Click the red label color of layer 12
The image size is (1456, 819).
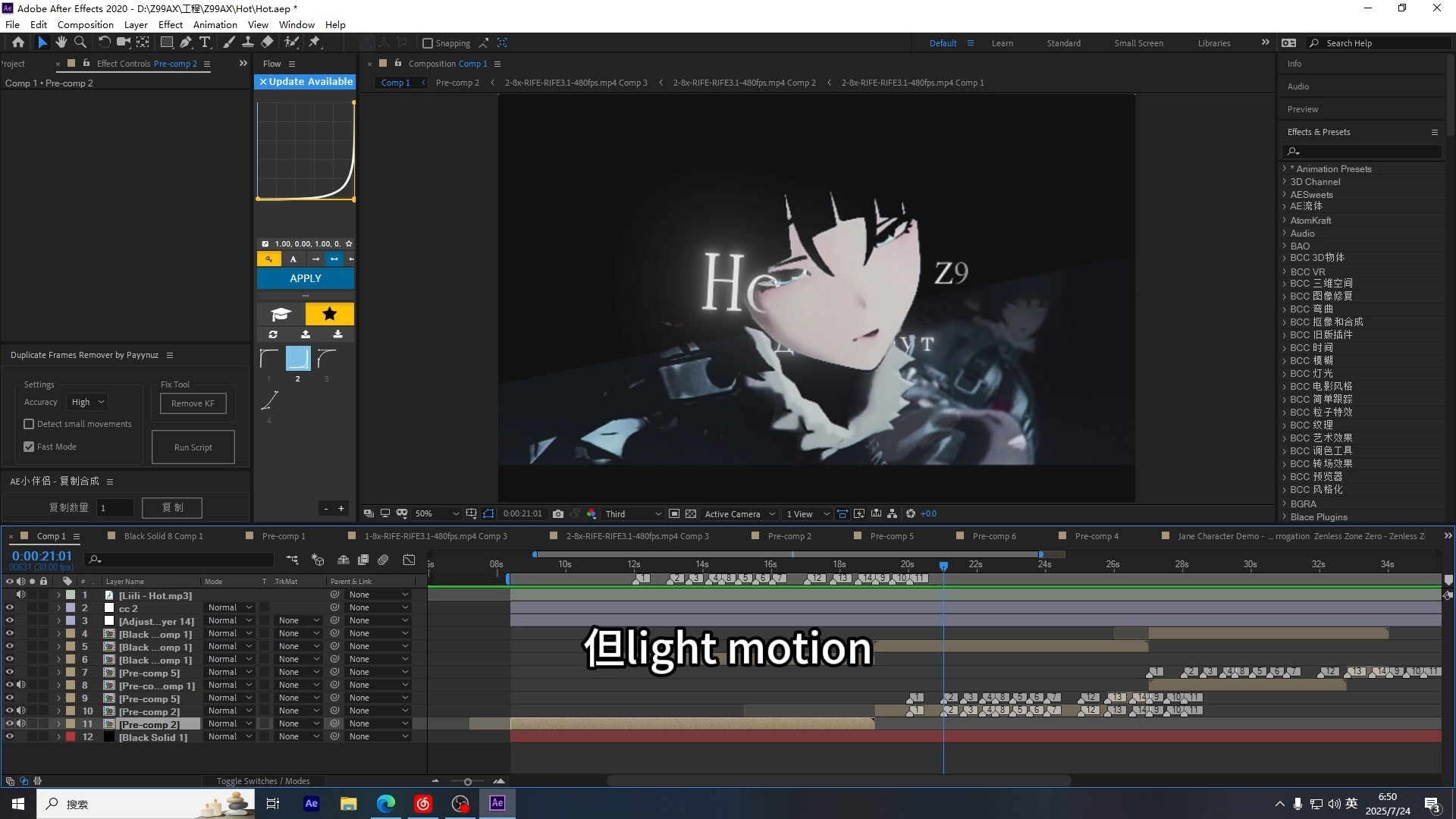coord(71,736)
